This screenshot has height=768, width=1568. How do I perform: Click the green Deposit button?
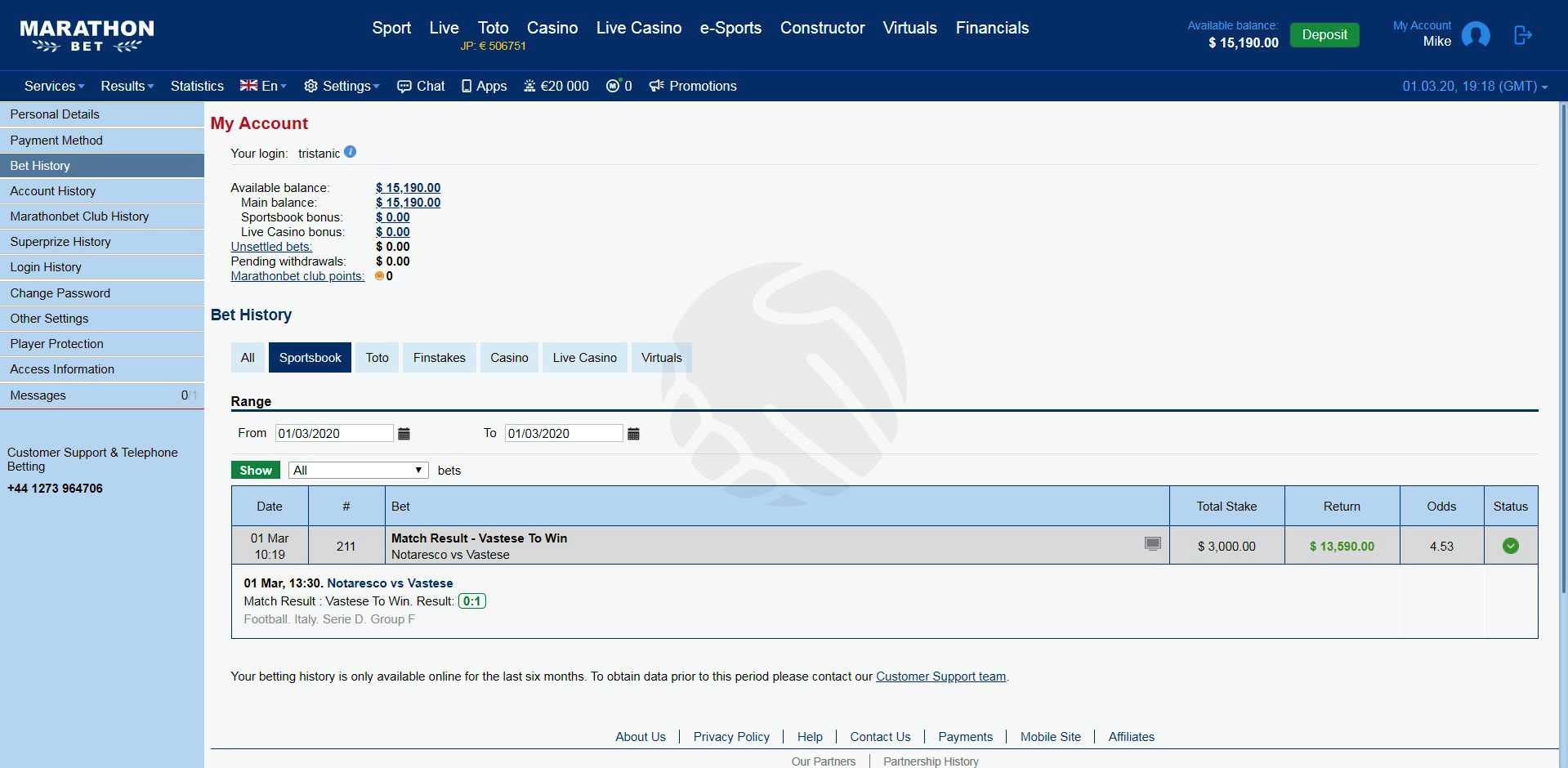pyautogui.click(x=1325, y=34)
